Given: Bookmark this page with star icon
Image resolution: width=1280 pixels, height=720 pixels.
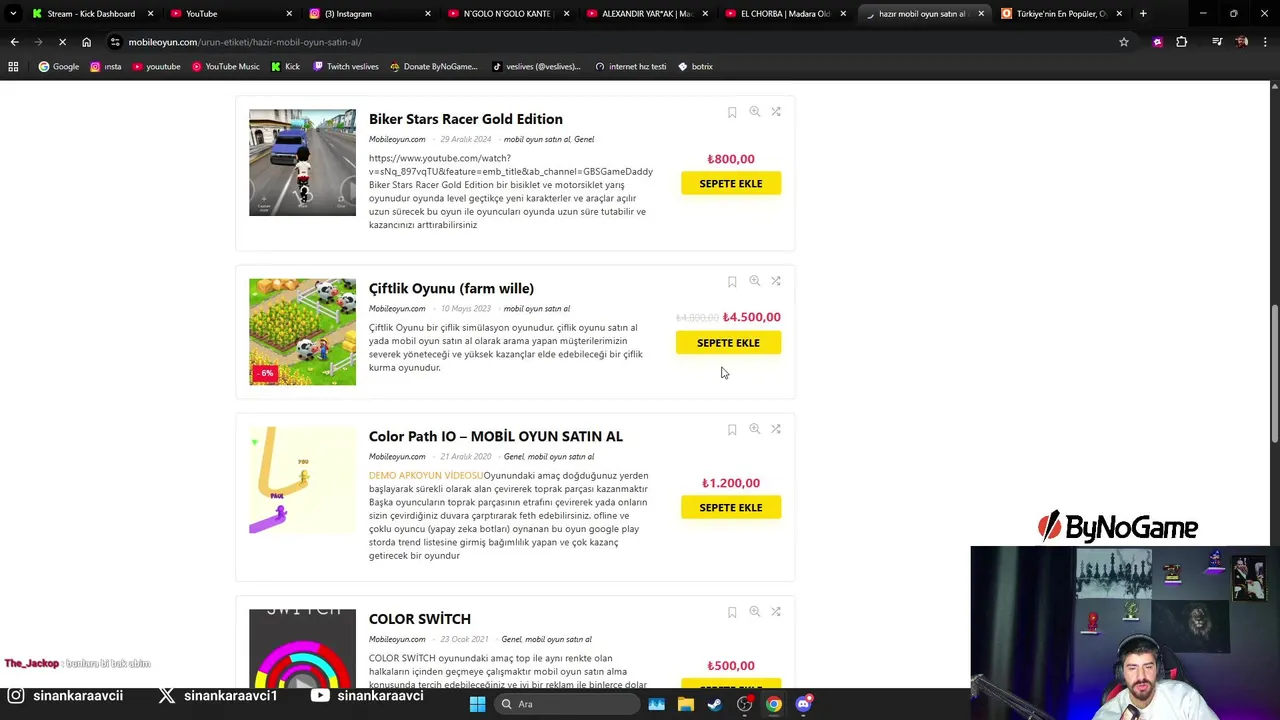Looking at the screenshot, I should (x=1124, y=42).
